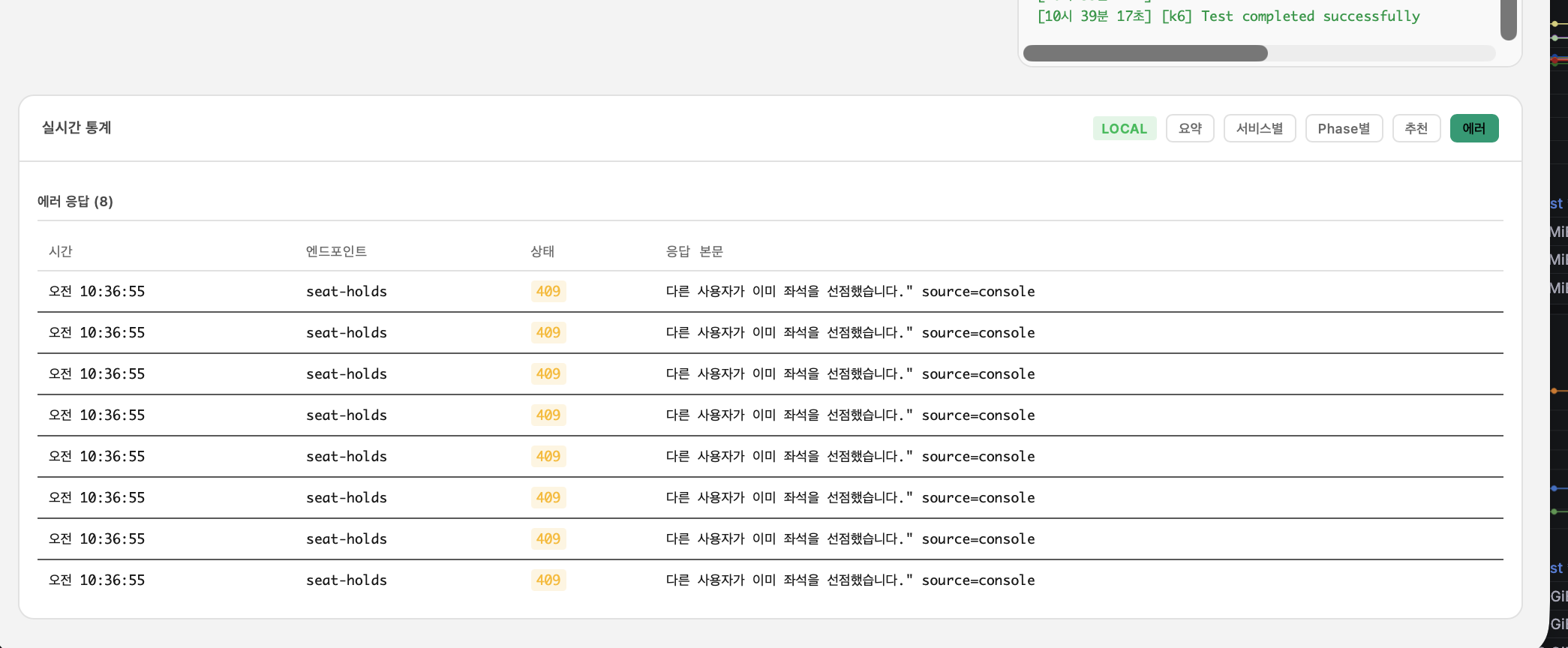
Task: Click the active 에러 tab
Action: pyautogui.click(x=1473, y=128)
